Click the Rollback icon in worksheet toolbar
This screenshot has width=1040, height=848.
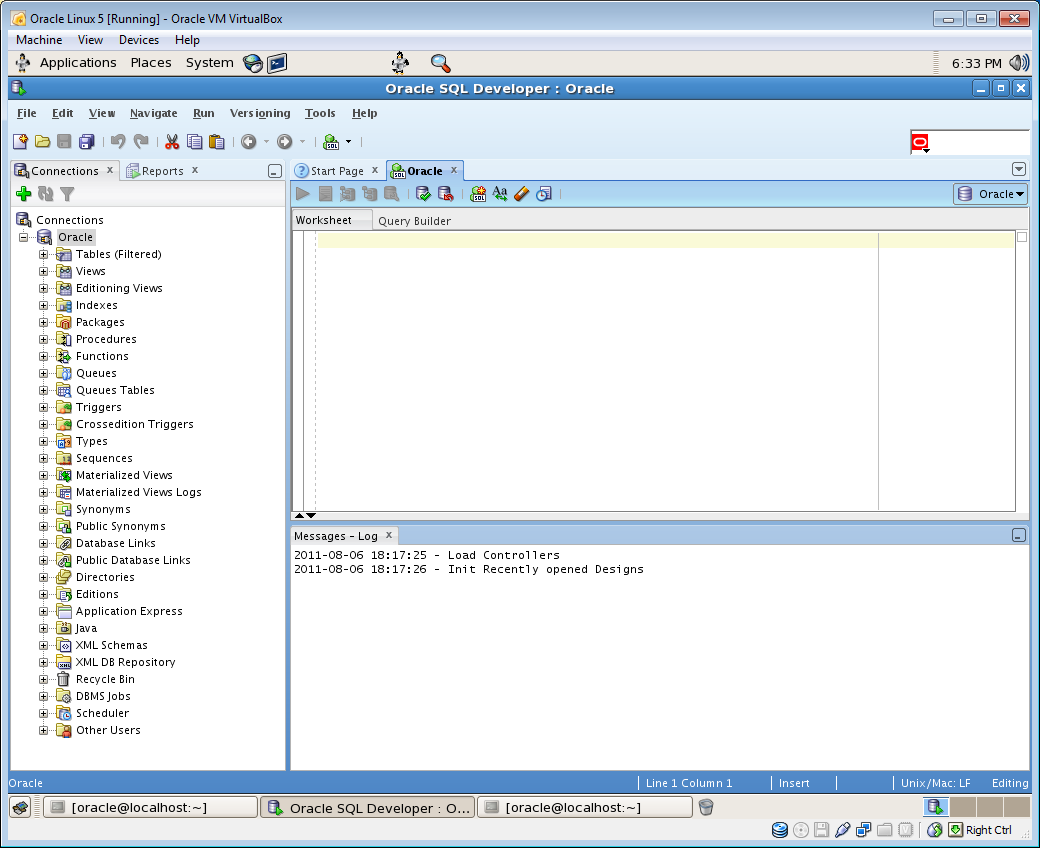pyautogui.click(x=445, y=194)
